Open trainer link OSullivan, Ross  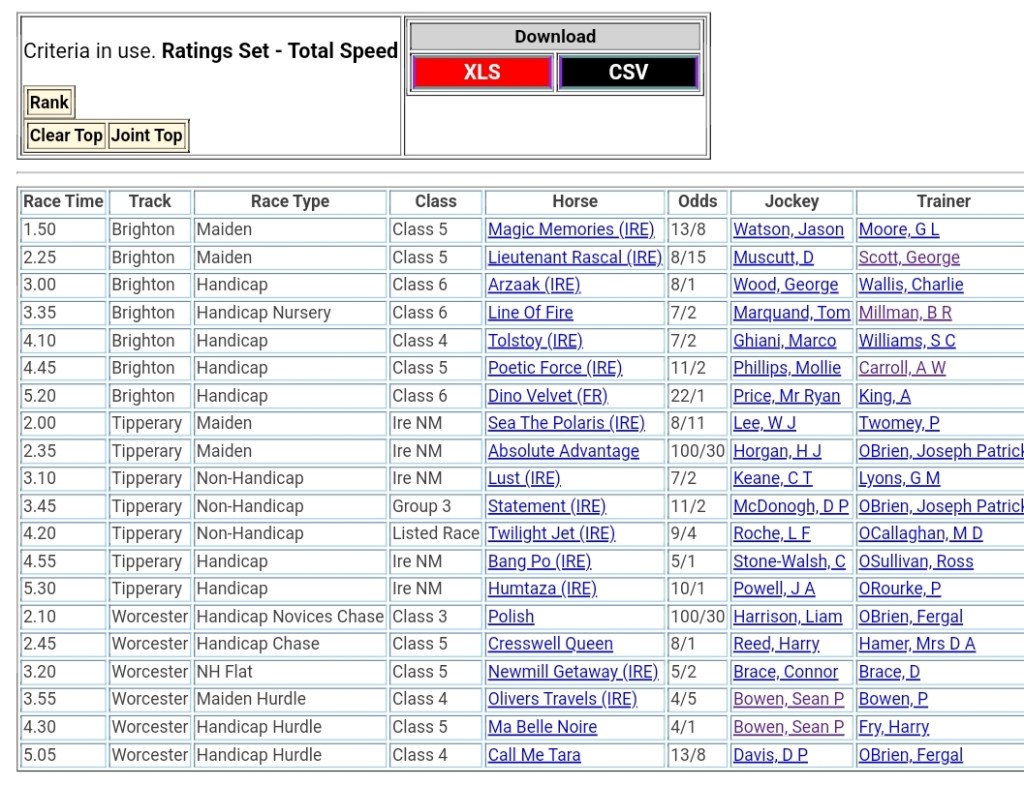point(915,562)
